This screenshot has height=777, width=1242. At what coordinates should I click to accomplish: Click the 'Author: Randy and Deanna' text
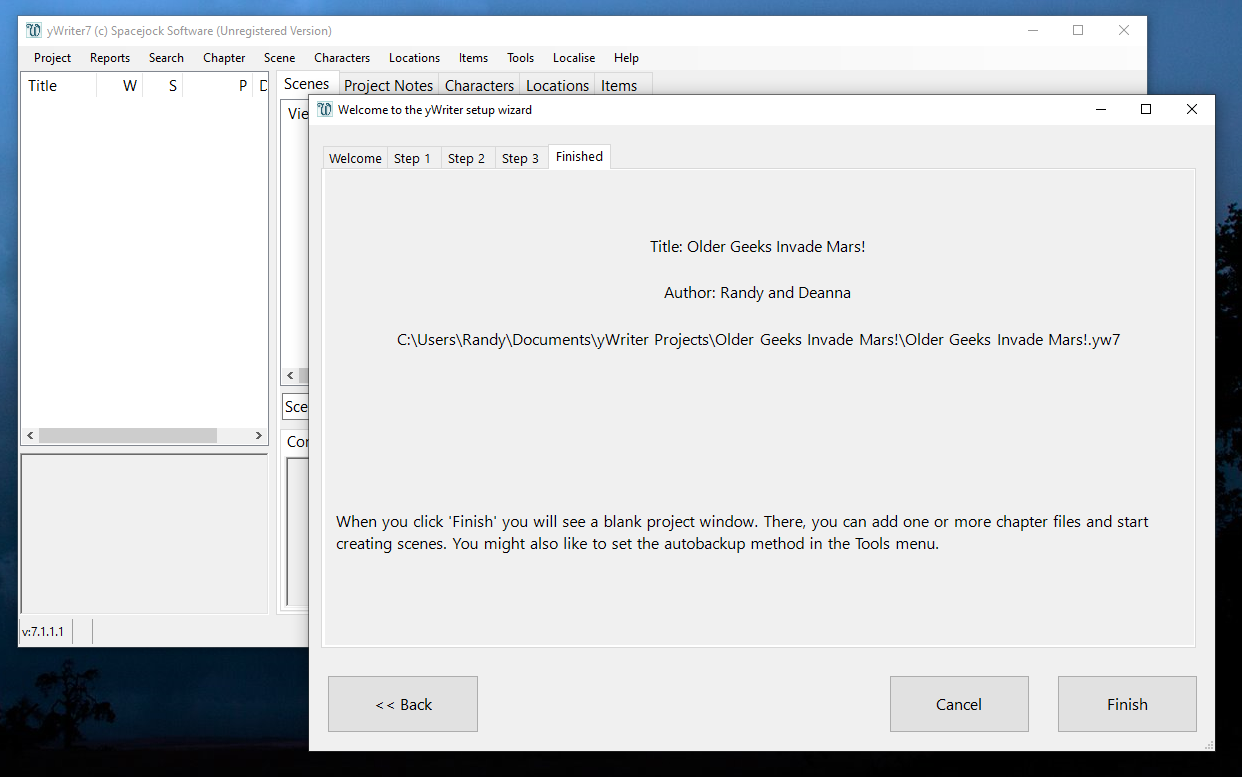[758, 293]
